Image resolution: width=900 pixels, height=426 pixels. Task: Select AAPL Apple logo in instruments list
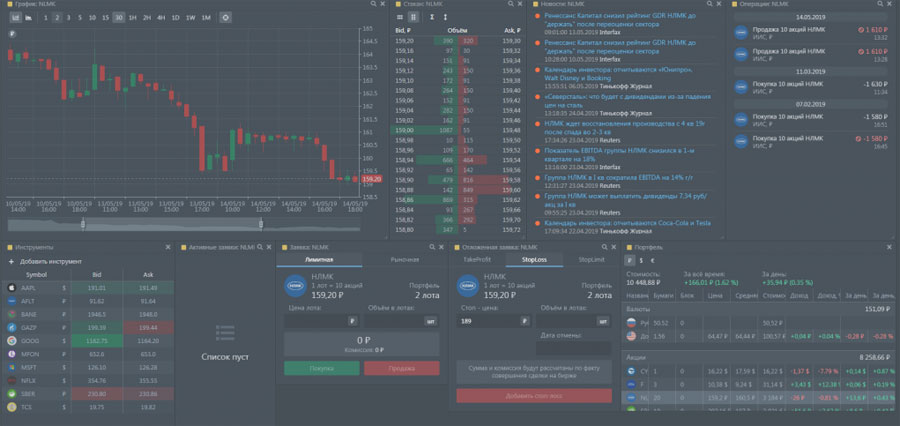click(x=13, y=287)
